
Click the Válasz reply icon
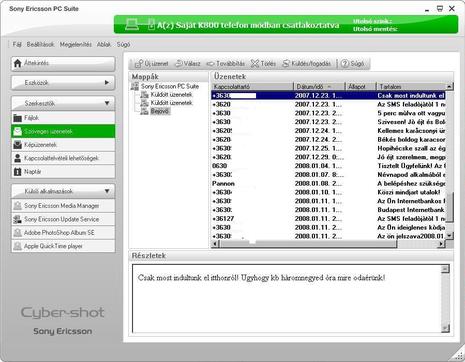click(179, 63)
